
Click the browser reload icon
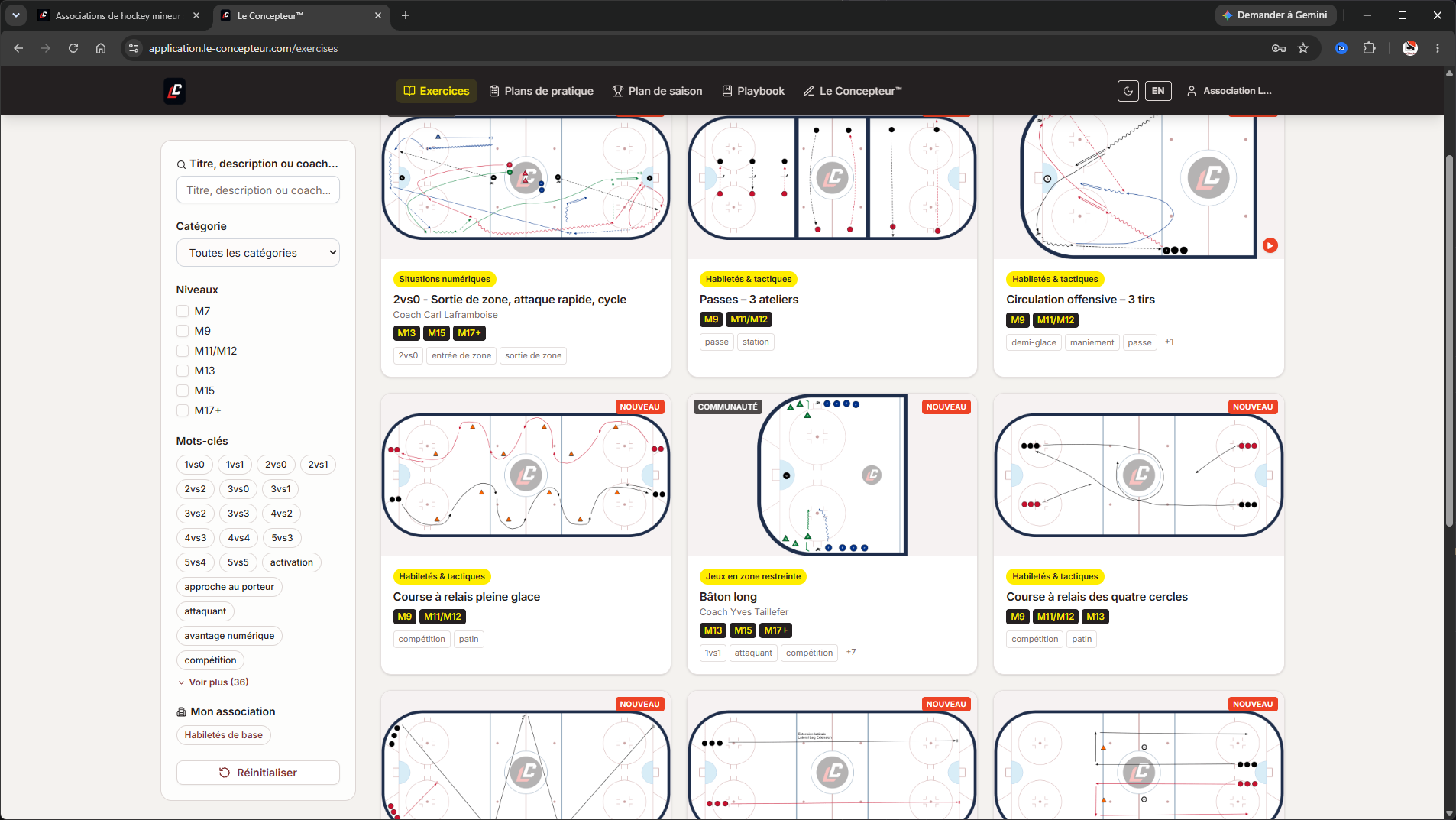[73, 48]
